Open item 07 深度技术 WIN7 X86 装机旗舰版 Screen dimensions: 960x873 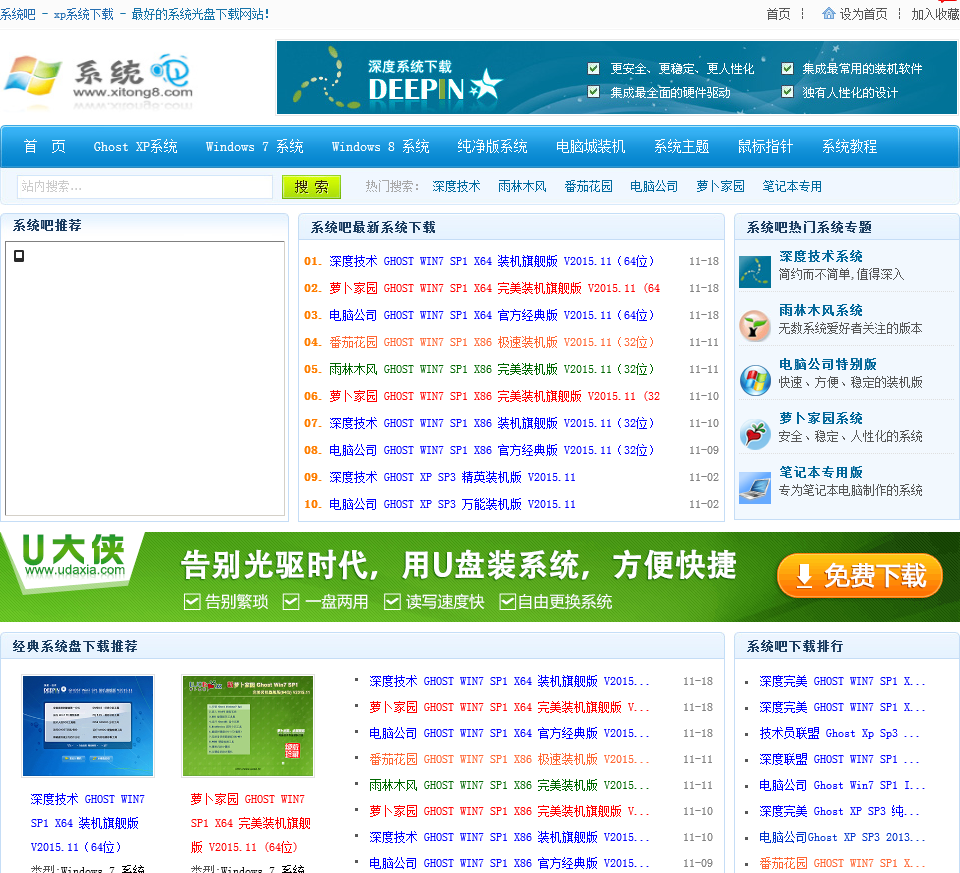coord(492,423)
